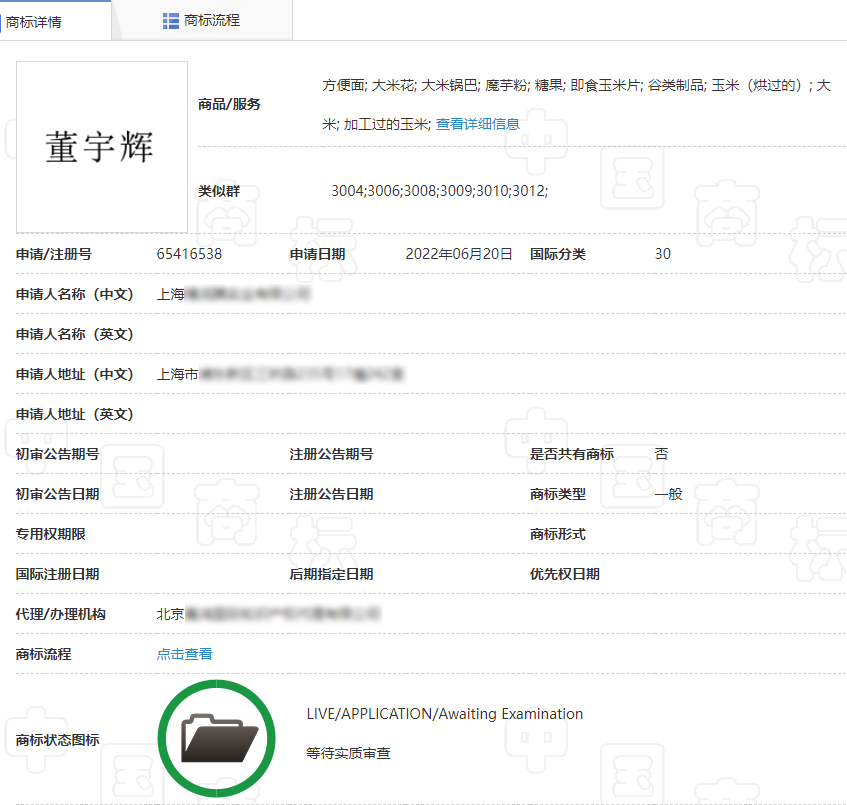Select the application date 2022年06月20日
This screenshot has width=847, height=805.
[459, 254]
